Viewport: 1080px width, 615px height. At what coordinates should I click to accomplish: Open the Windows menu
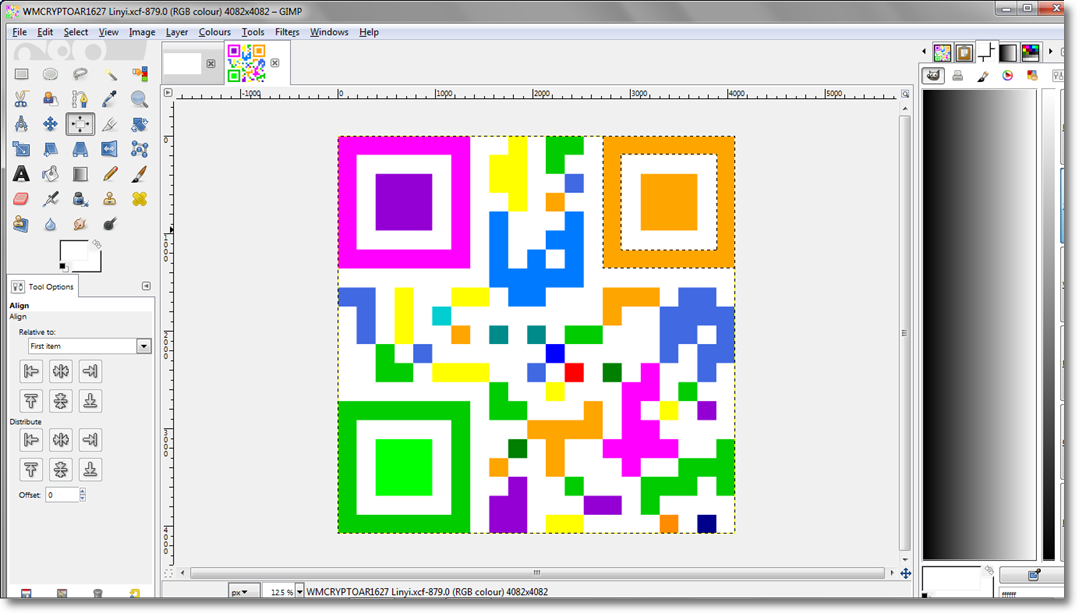coord(329,32)
